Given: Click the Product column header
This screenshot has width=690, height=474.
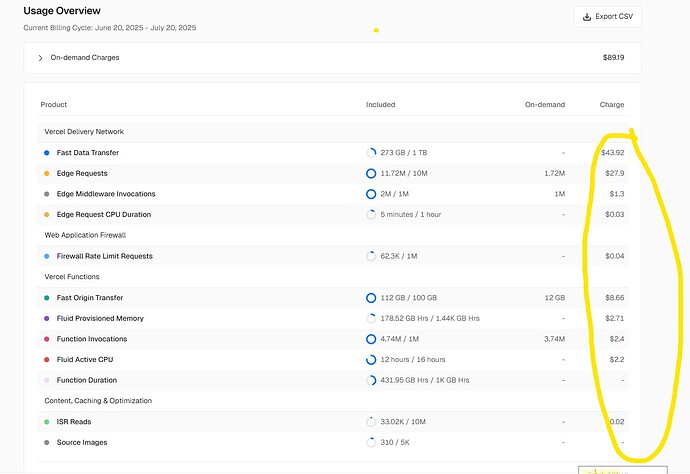Looking at the screenshot, I should (x=54, y=105).
